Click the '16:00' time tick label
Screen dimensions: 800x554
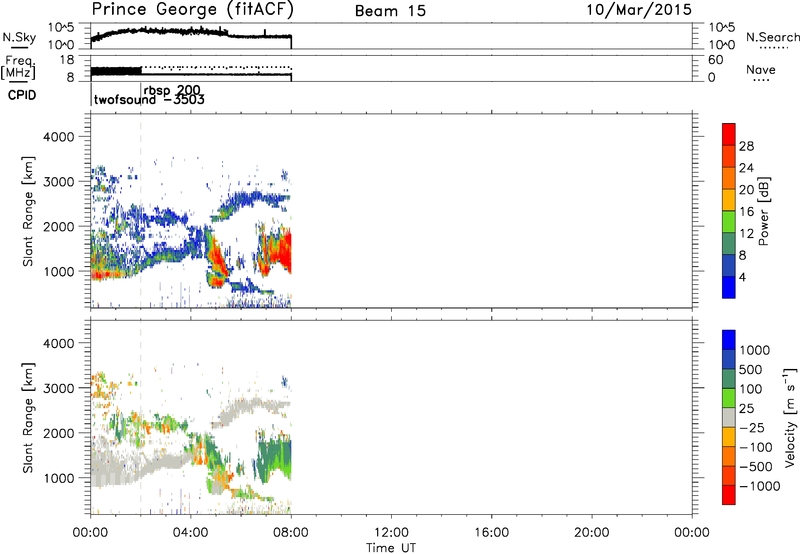[x=491, y=533]
